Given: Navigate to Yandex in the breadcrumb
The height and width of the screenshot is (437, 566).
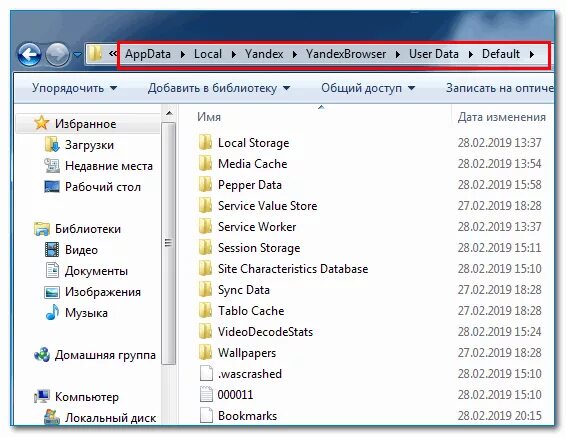Looking at the screenshot, I should (264, 54).
